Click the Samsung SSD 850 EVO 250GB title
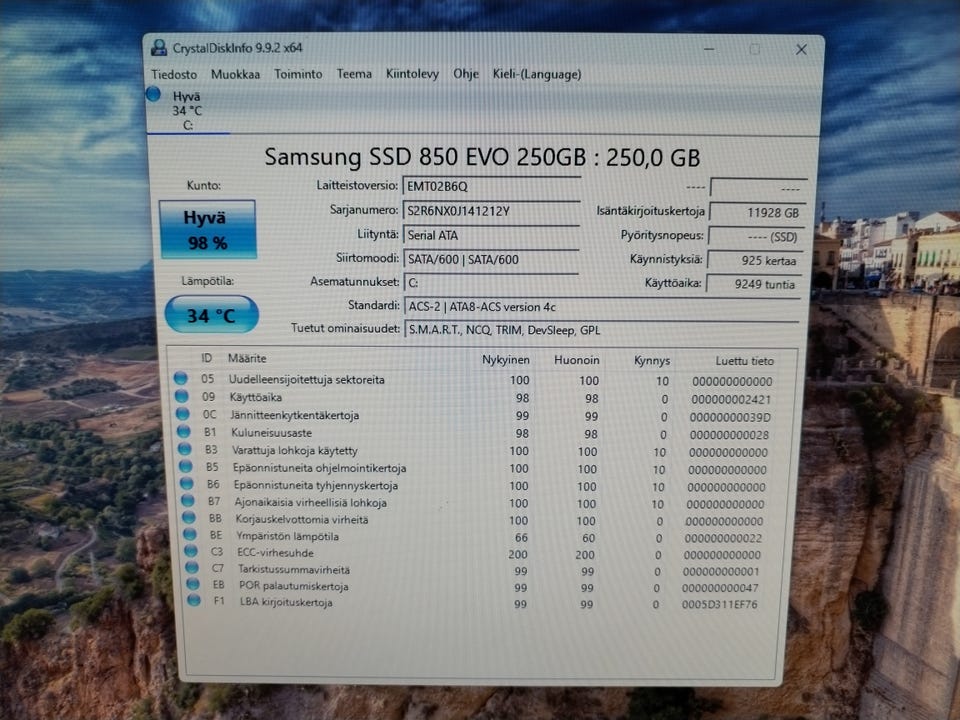Viewport: 960px width, 720px height. [x=482, y=157]
